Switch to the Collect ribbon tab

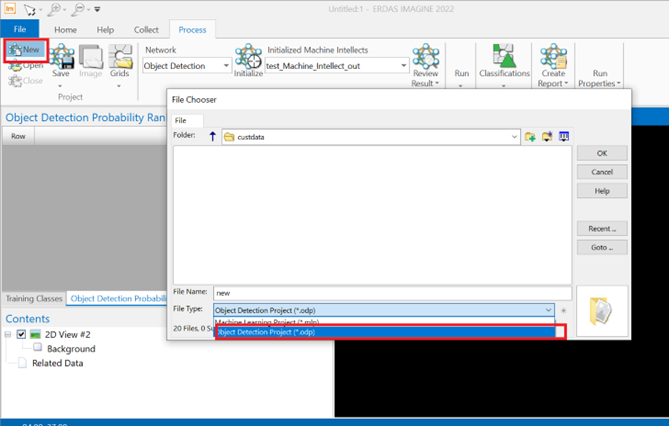145,30
